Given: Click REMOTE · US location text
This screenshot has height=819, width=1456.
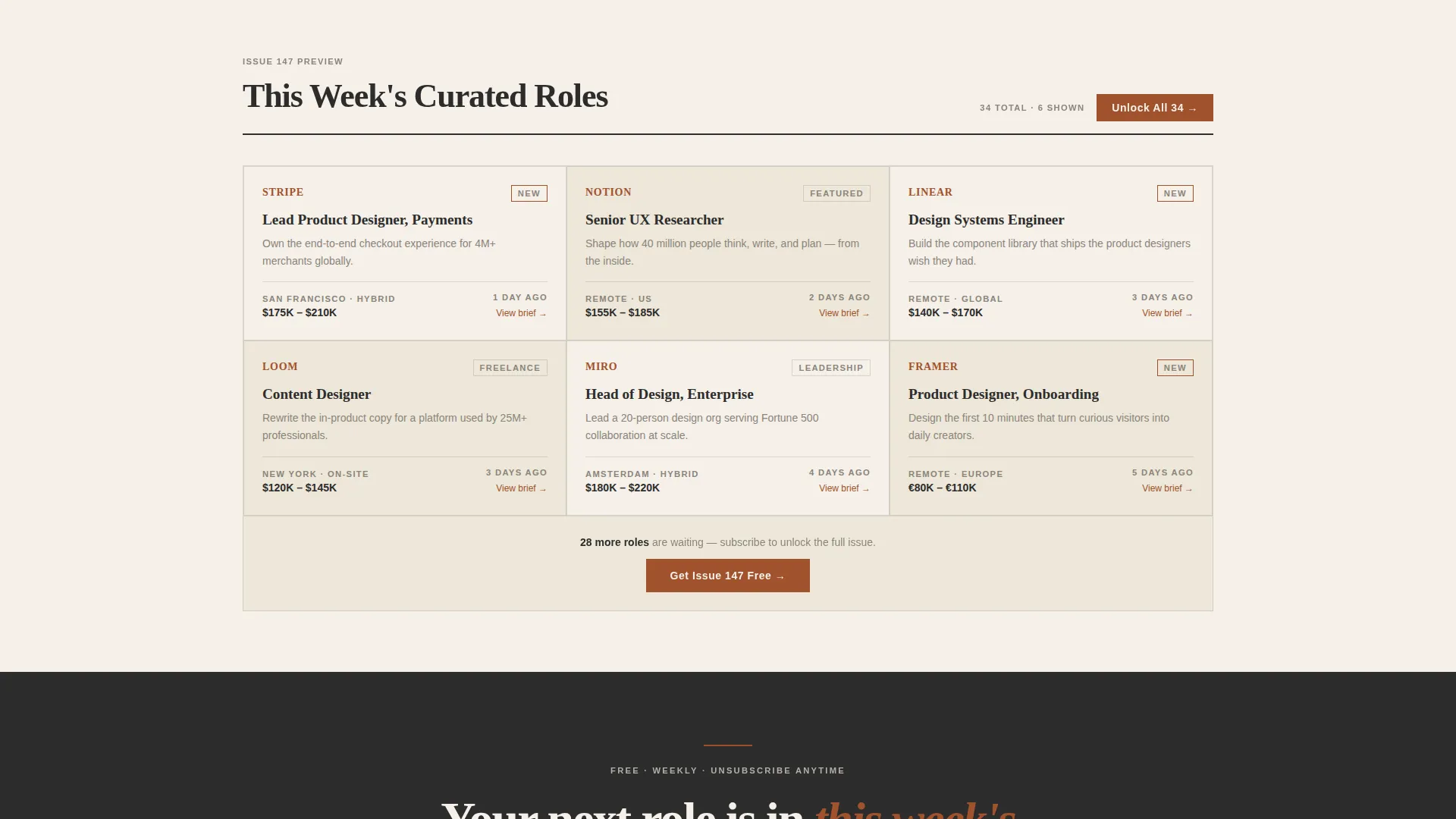Looking at the screenshot, I should tap(619, 299).
